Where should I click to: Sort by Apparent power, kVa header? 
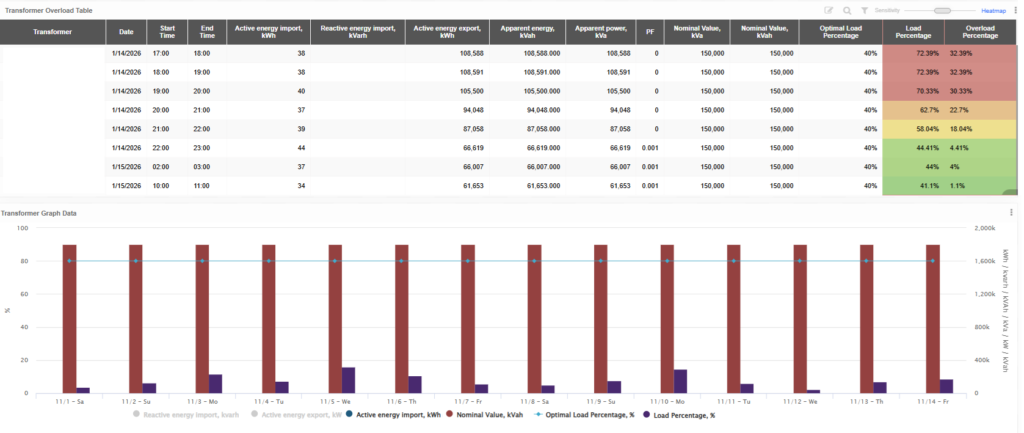coord(601,32)
